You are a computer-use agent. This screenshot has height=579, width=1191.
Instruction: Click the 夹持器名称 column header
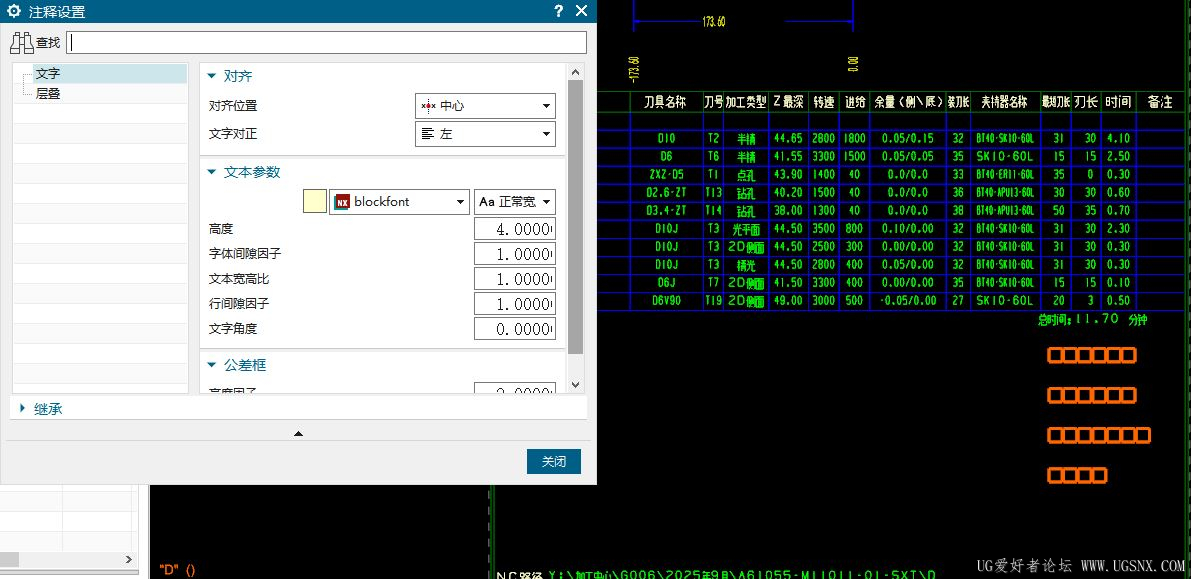(x=1004, y=102)
